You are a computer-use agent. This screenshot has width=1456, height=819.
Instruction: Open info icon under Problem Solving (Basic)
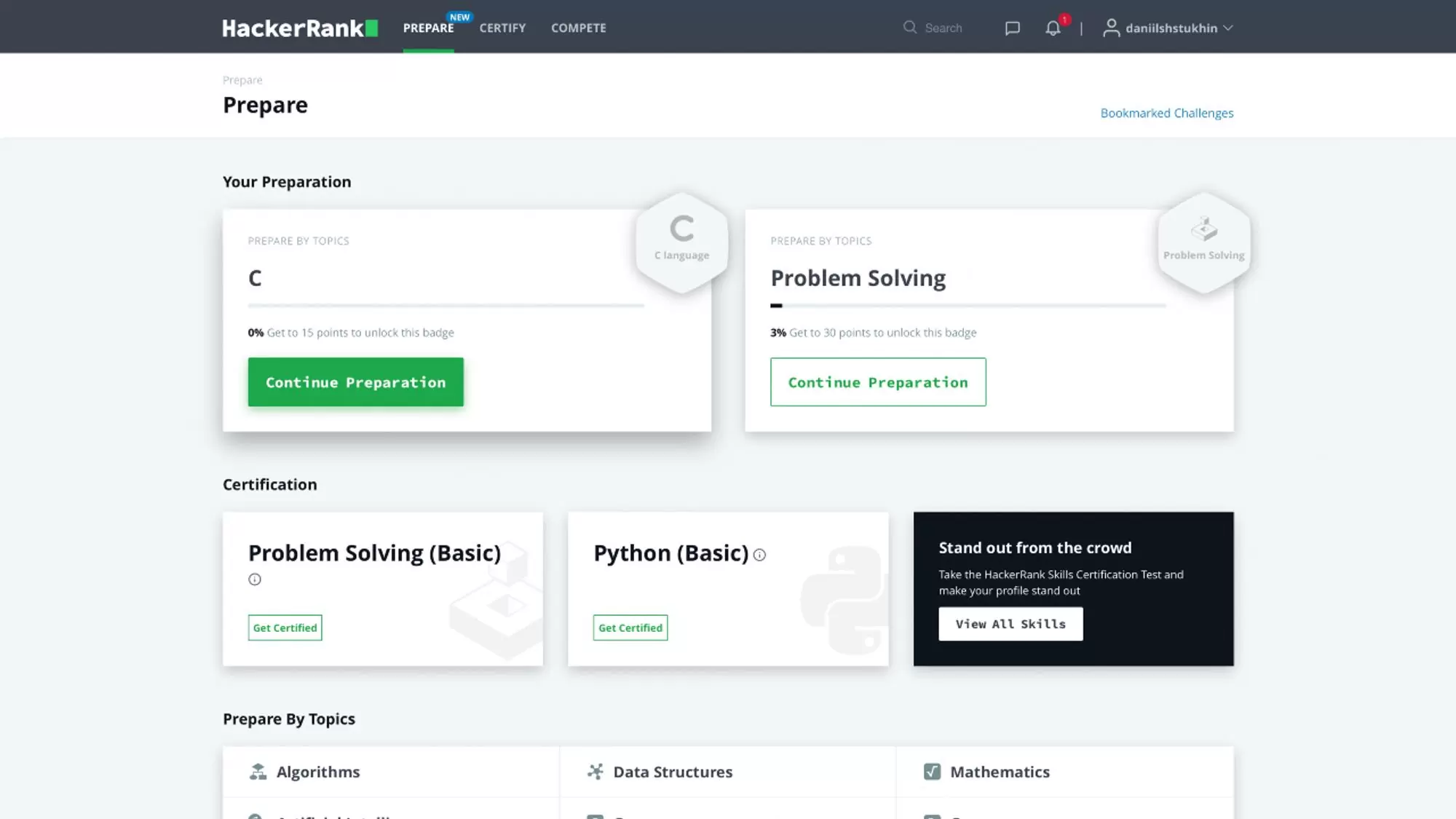pyautogui.click(x=255, y=579)
